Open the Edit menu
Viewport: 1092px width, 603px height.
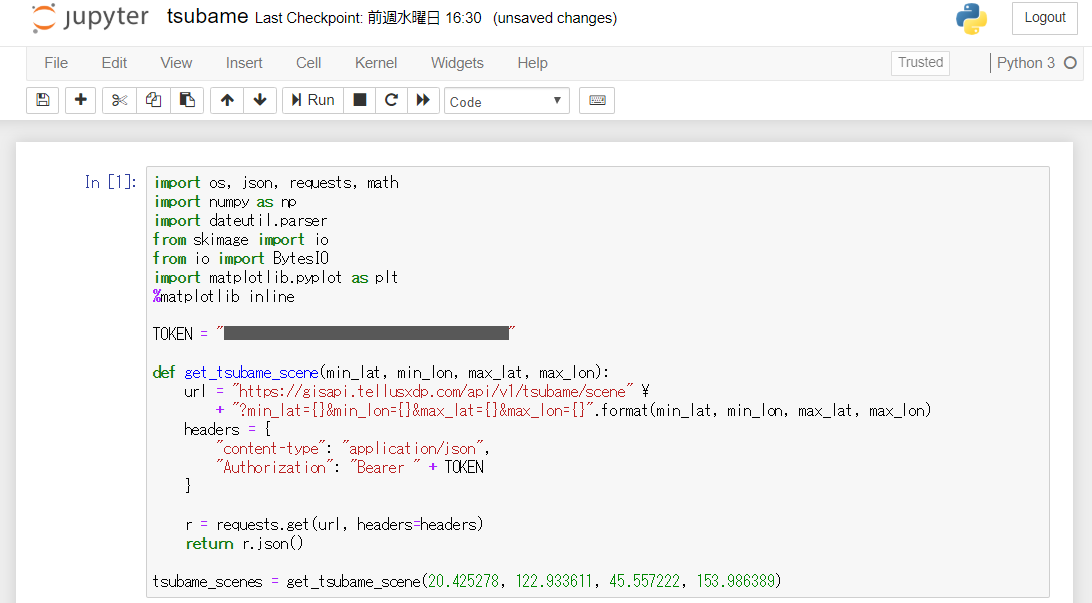tap(114, 63)
